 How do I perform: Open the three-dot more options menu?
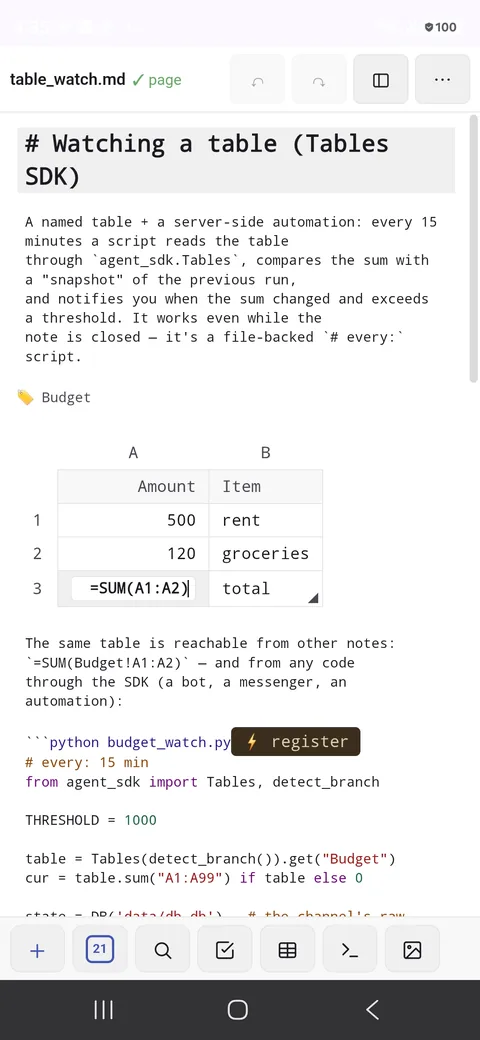(x=442, y=80)
